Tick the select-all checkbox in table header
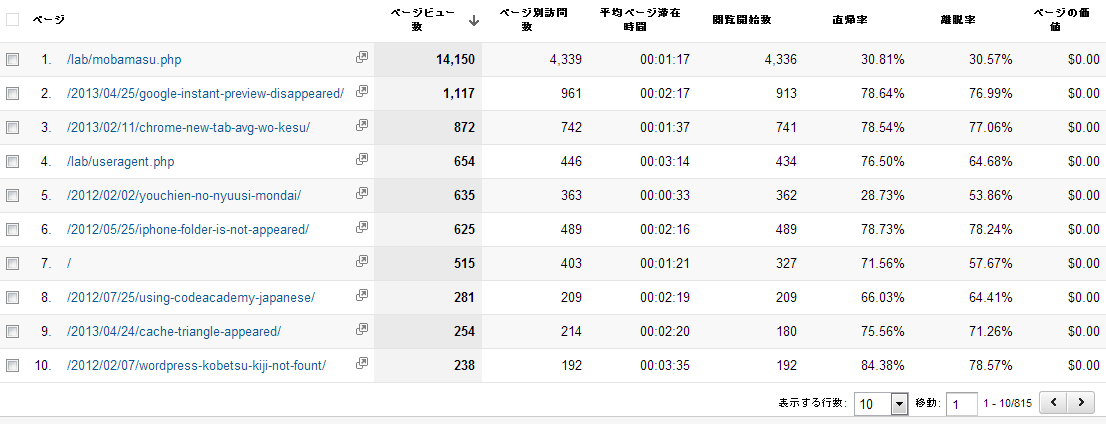The height and width of the screenshot is (424, 1106). pos(13,19)
